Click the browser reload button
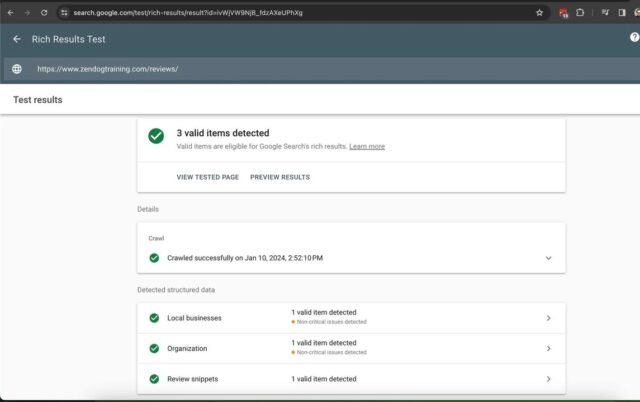Image resolution: width=640 pixels, height=402 pixels. tap(44, 12)
